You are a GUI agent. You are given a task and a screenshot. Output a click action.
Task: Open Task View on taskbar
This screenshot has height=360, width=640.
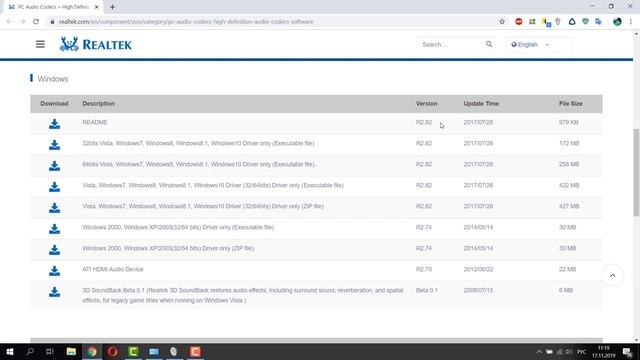tap(50, 351)
